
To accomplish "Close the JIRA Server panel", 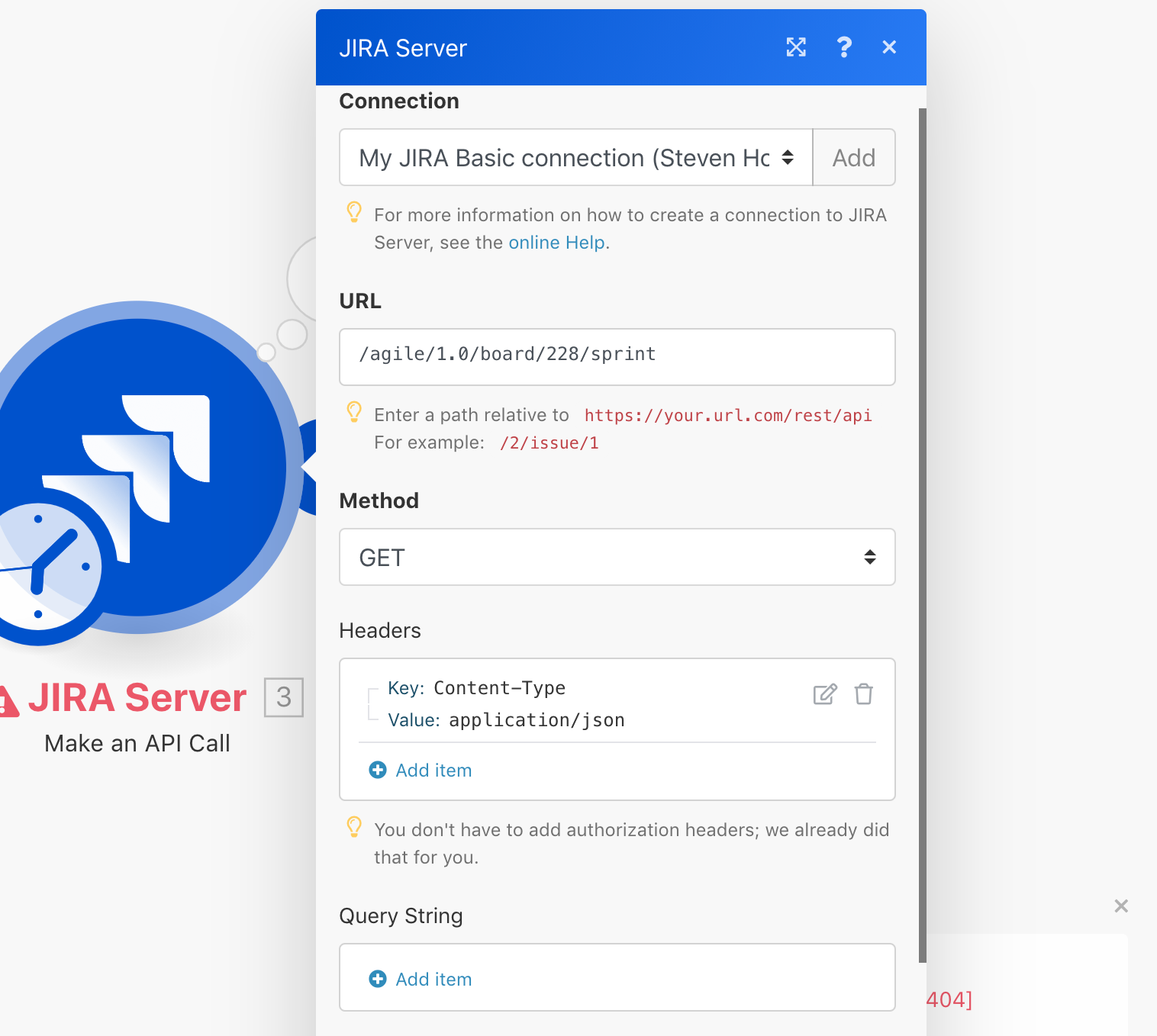I will (888, 47).
